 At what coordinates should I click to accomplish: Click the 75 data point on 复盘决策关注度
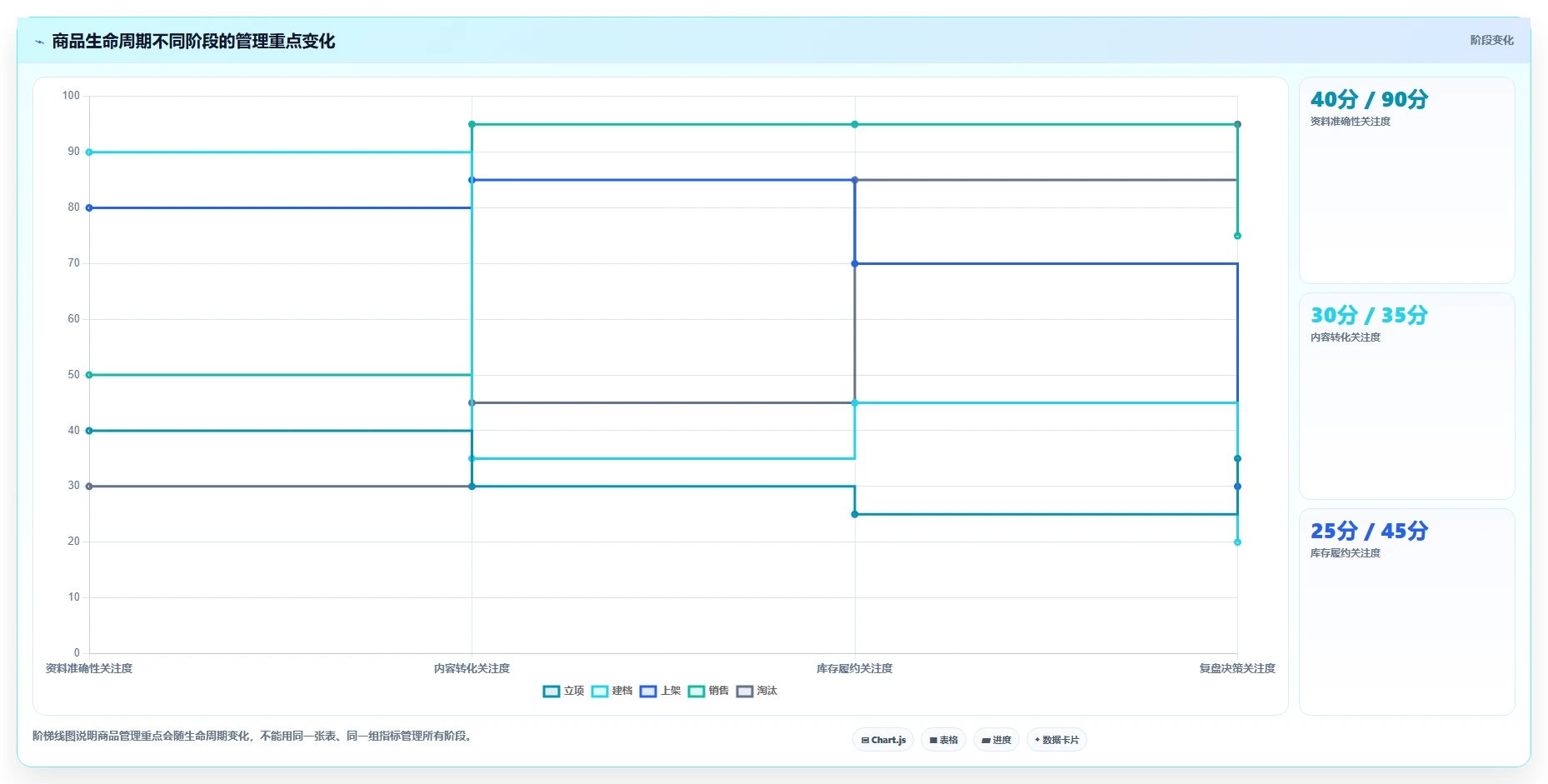pos(1237,236)
